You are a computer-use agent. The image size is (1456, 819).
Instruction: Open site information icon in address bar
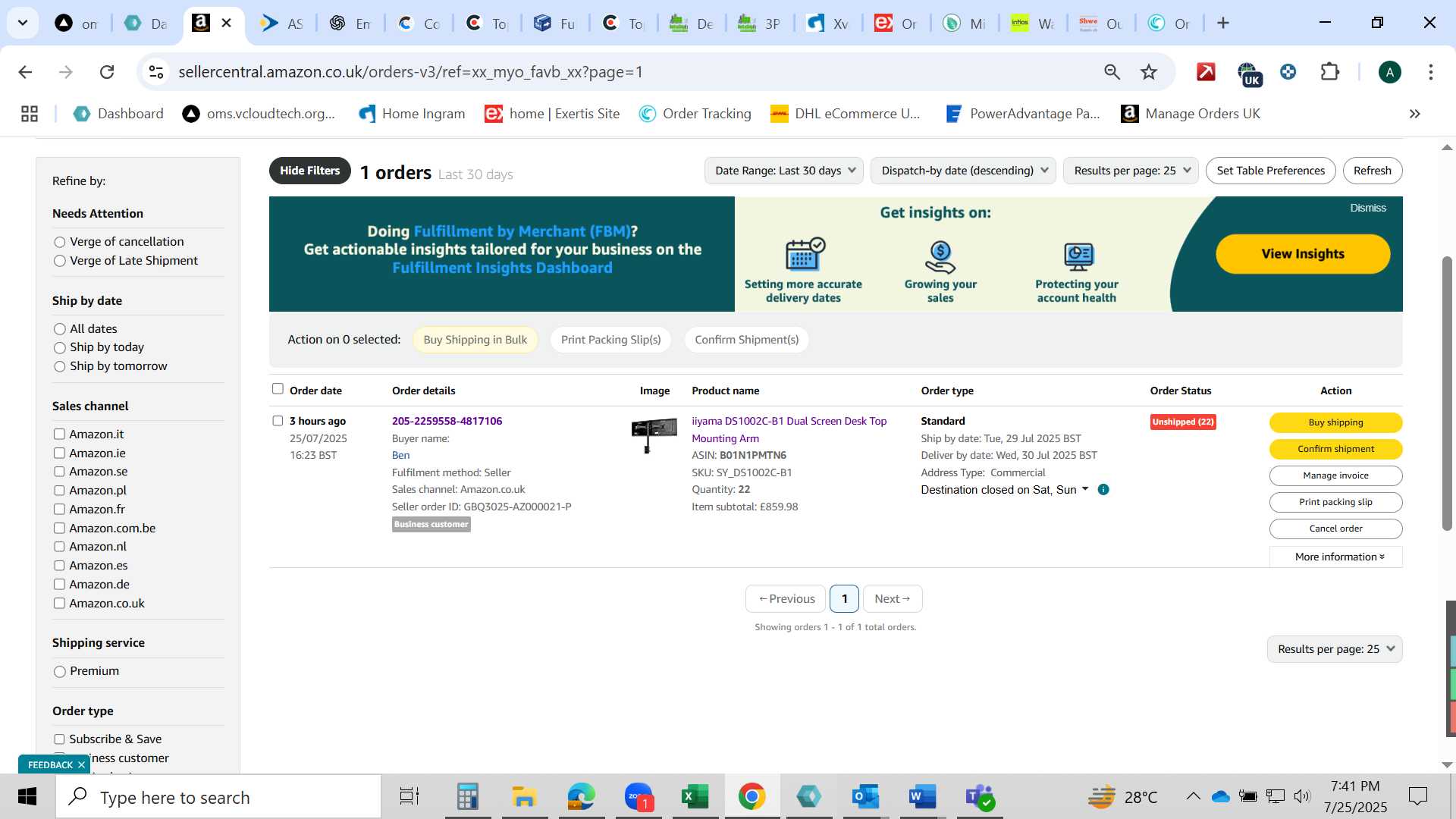156,72
